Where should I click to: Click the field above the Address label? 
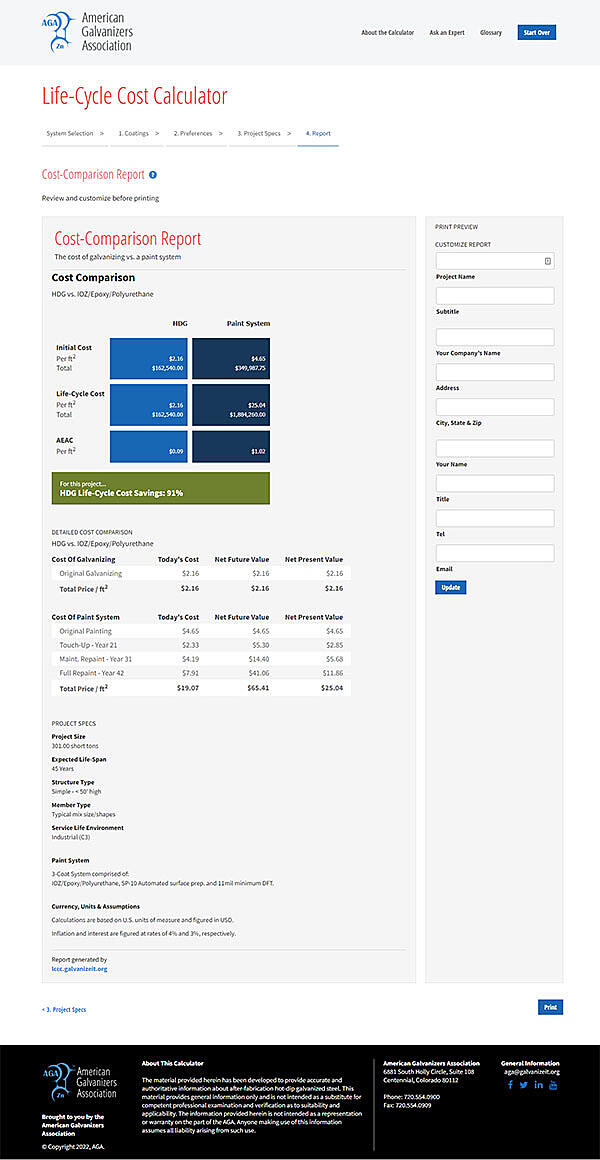(495, 372)
